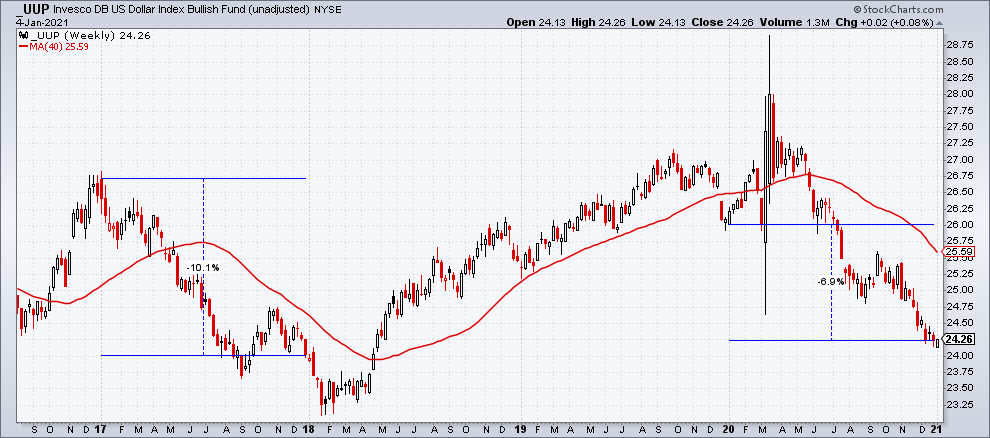This screenshot has width=990, height=438.
Task: Click the 24.00 price axis label
Action: 958,356
